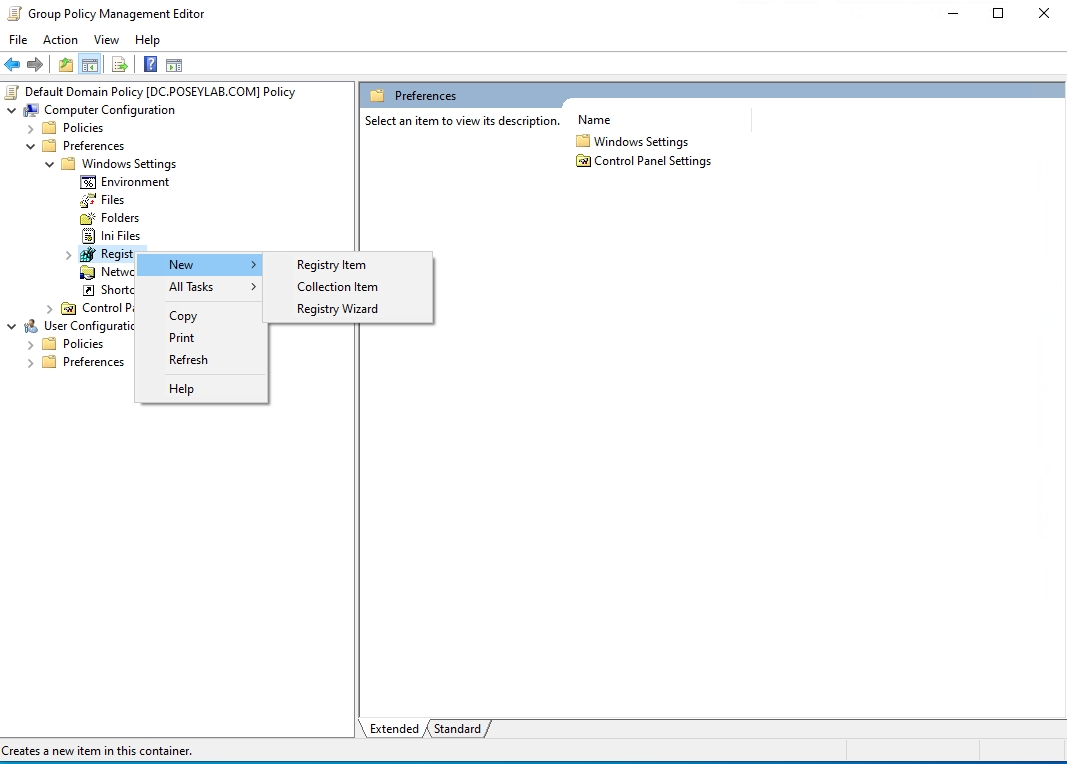Select Registry Item in the New submenu
Viewport: 1067px width, 764px height.
[331, 265]
